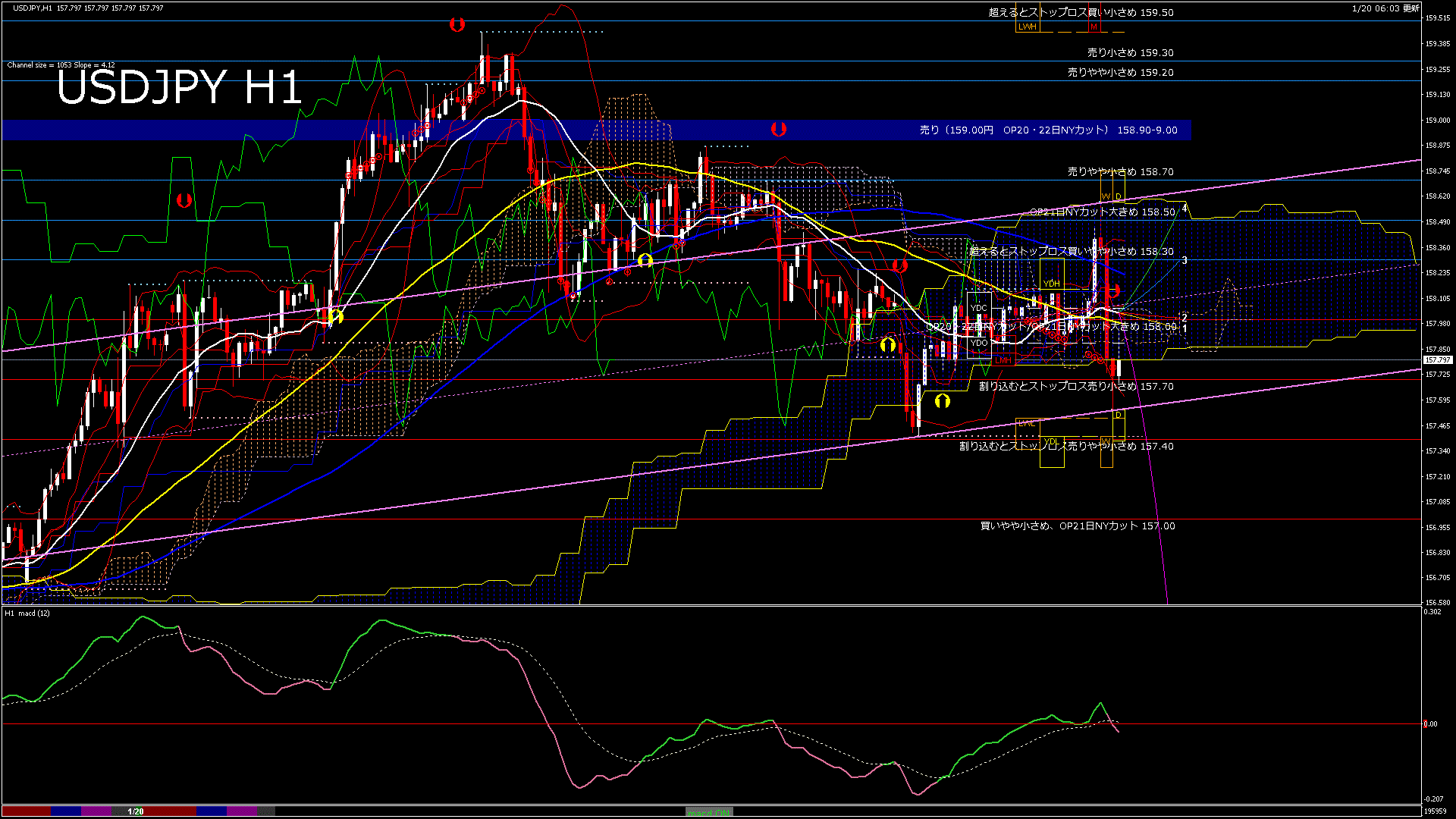Click the current price tag 157.797 on the price axis
This screenshot has width=1456, height=819.
click(x=1437, y=360)
